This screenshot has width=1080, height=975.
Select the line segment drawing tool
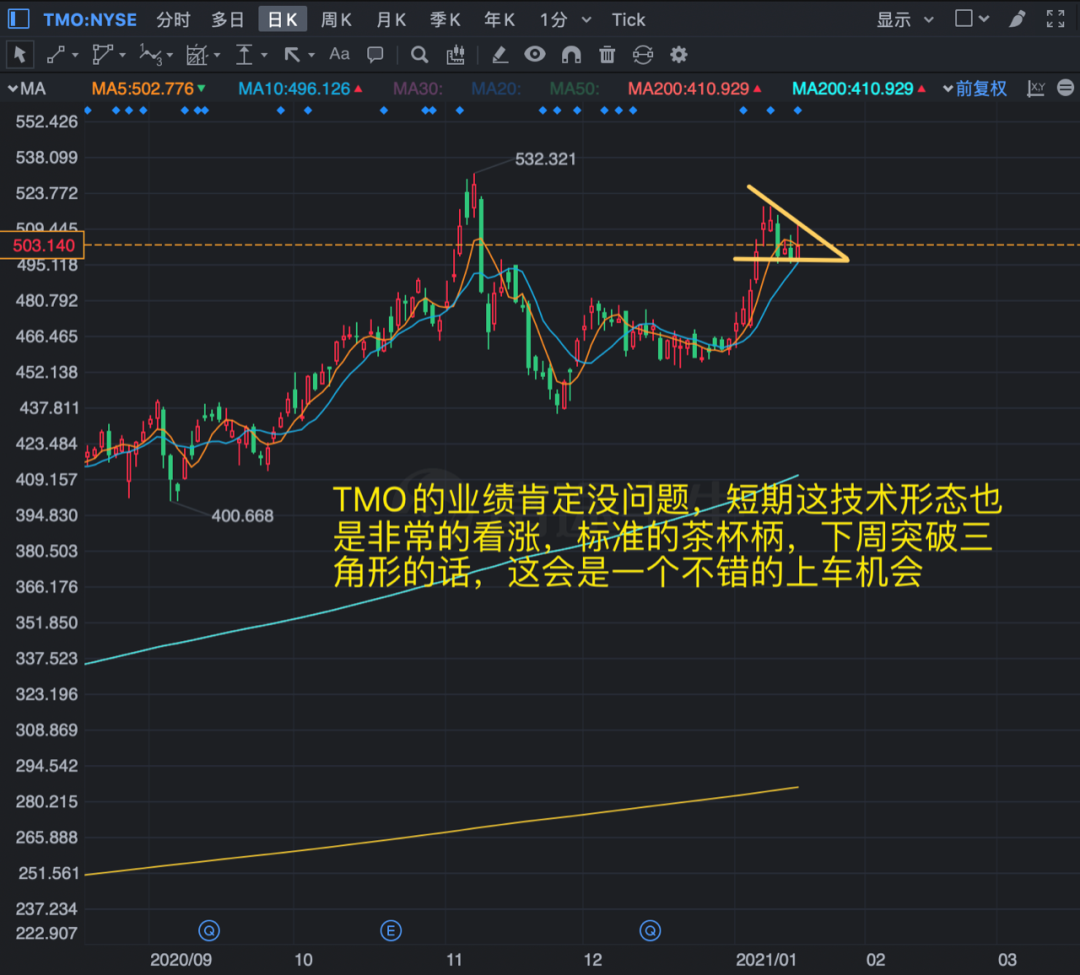(x=56, y=54)
